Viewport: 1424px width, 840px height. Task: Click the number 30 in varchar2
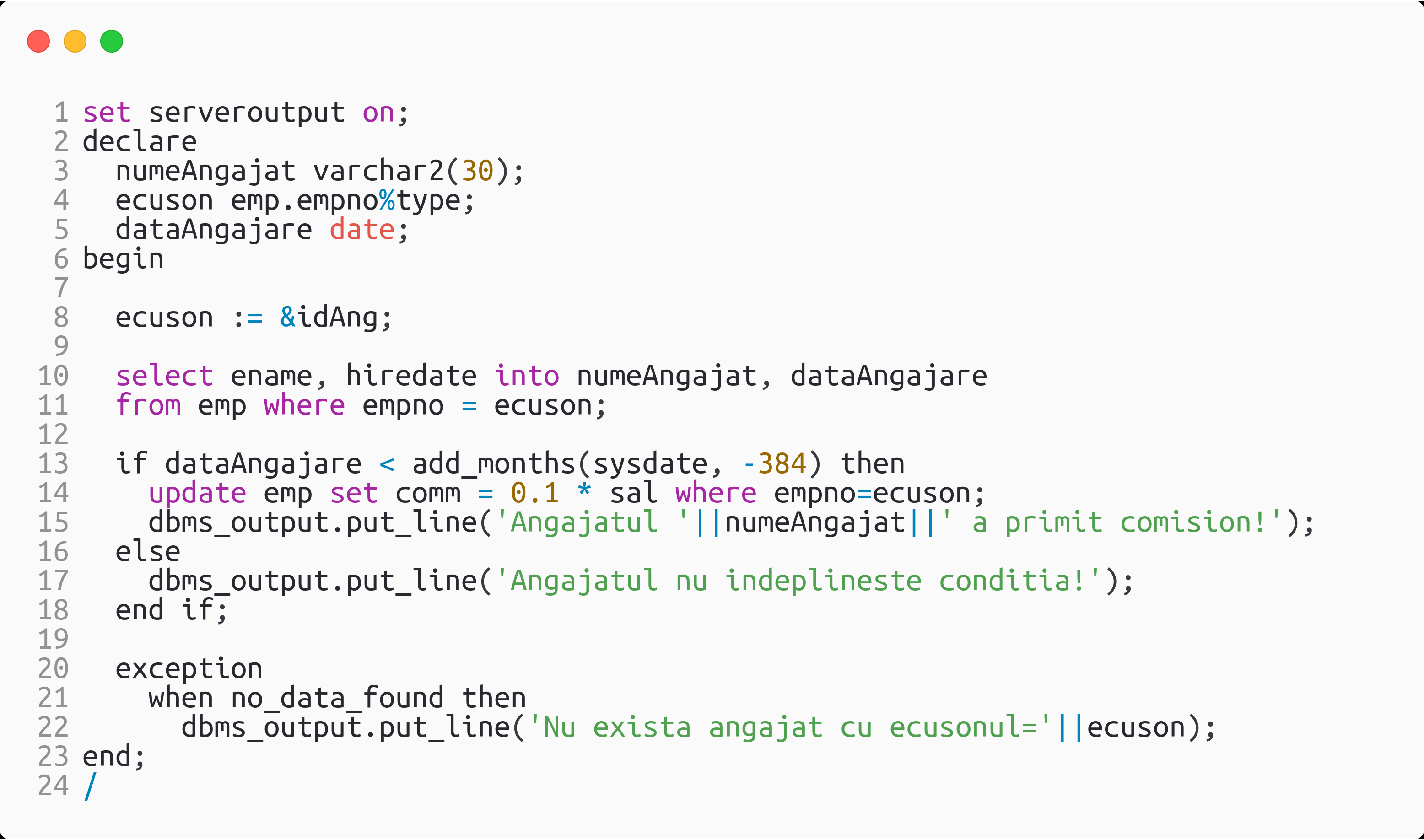(x=478, y=171)
